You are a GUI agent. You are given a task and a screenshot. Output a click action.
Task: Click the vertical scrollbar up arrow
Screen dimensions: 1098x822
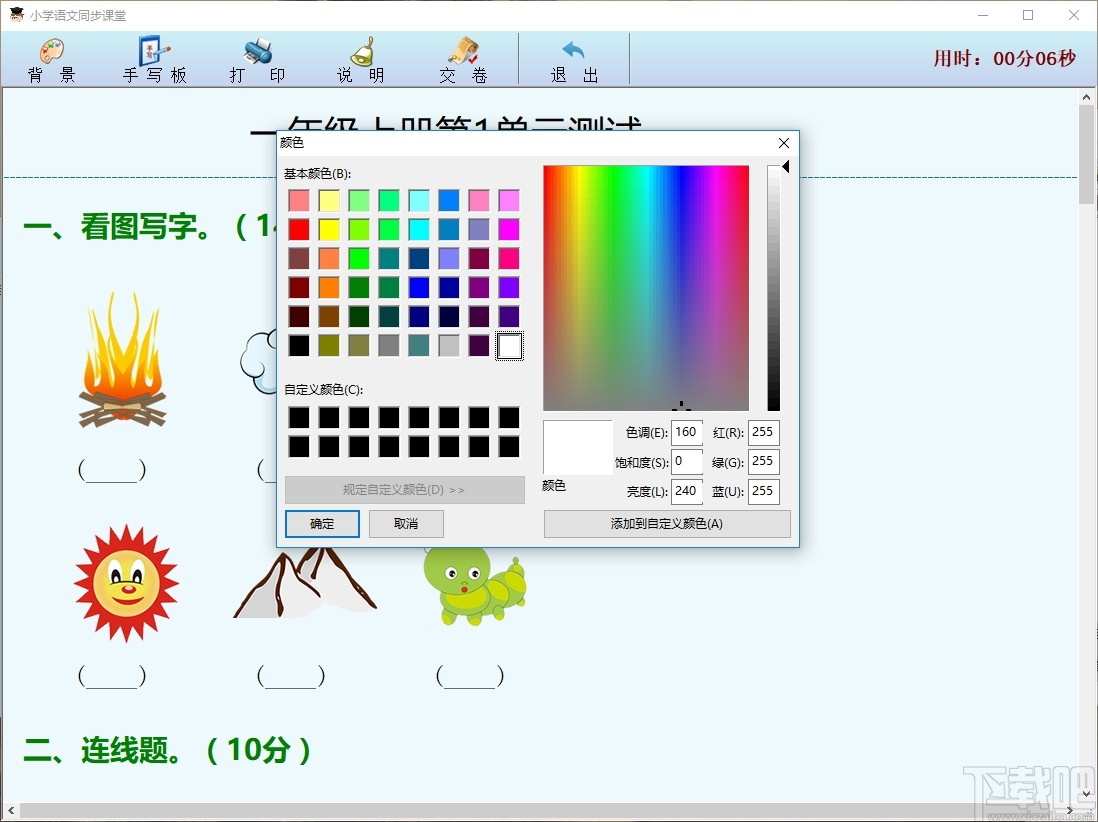click(1087, 97)
